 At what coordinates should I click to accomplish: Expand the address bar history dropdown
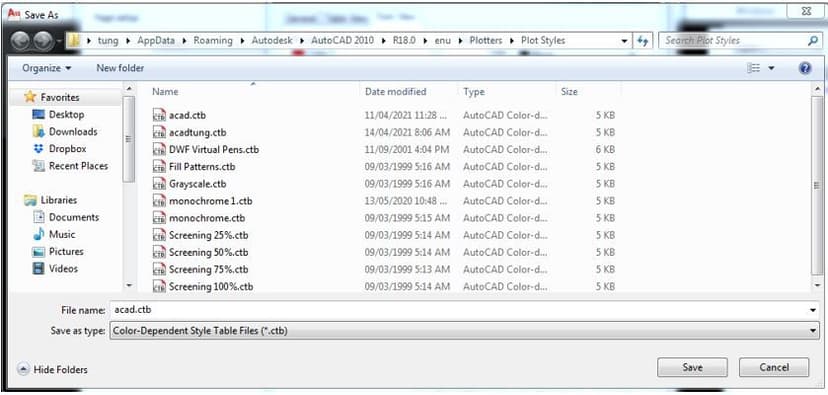click(625, 41)
